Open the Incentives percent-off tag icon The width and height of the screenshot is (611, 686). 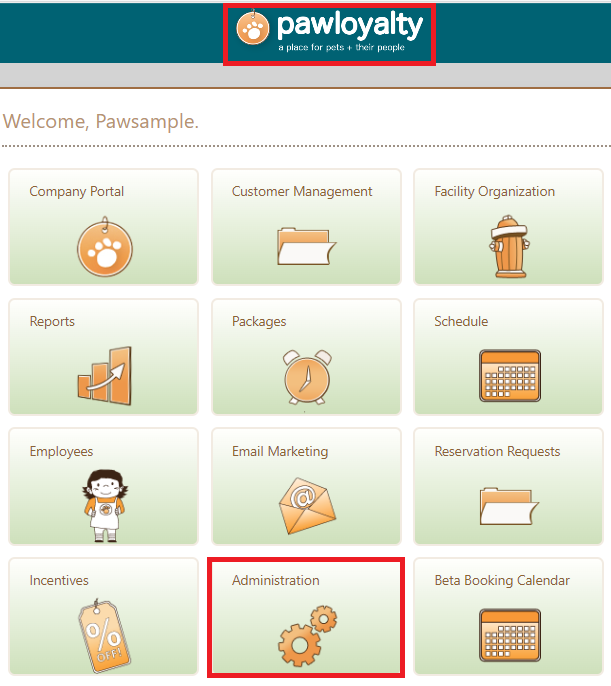105,636
